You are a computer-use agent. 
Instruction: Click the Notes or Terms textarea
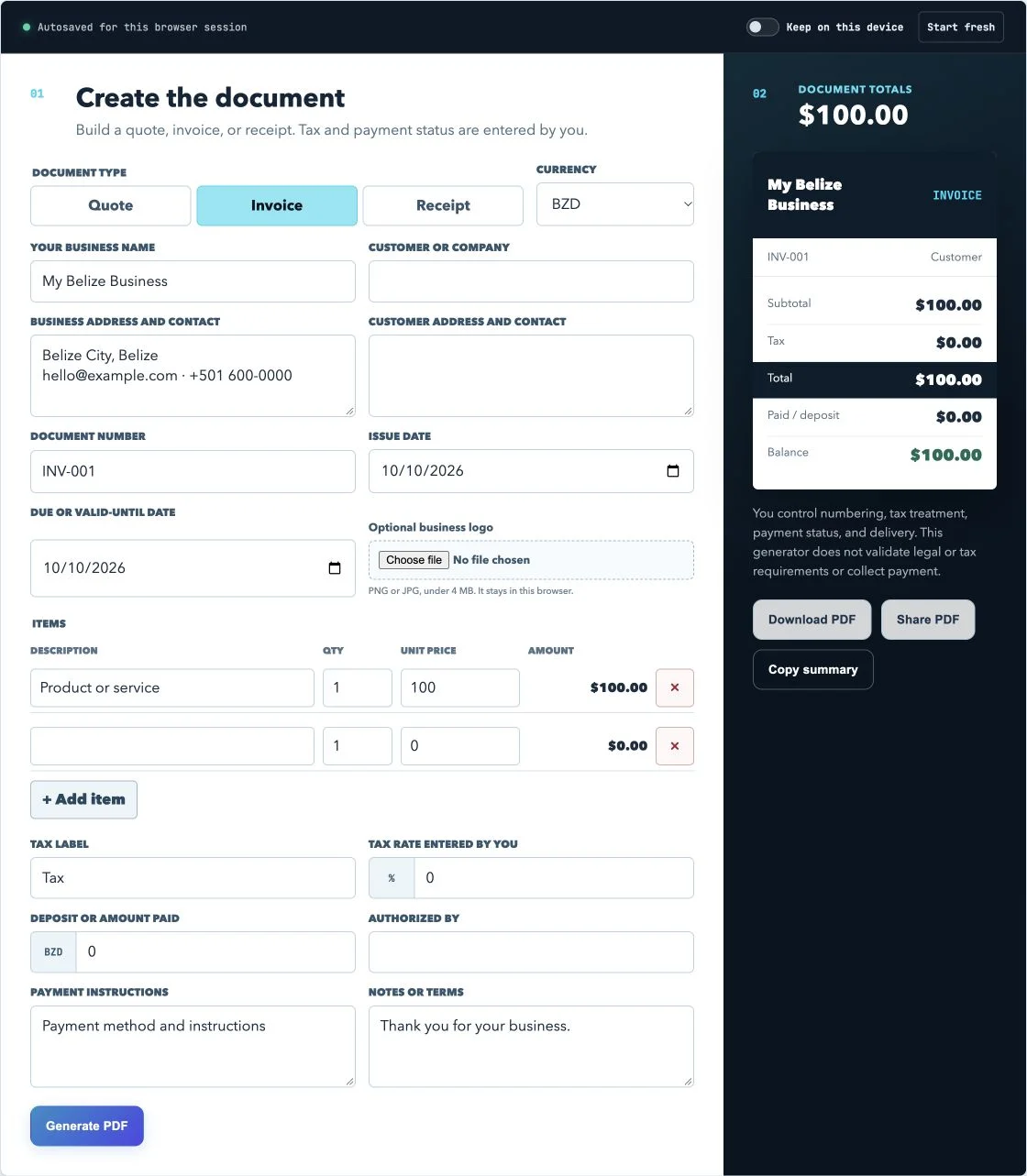coord(531,1047)
